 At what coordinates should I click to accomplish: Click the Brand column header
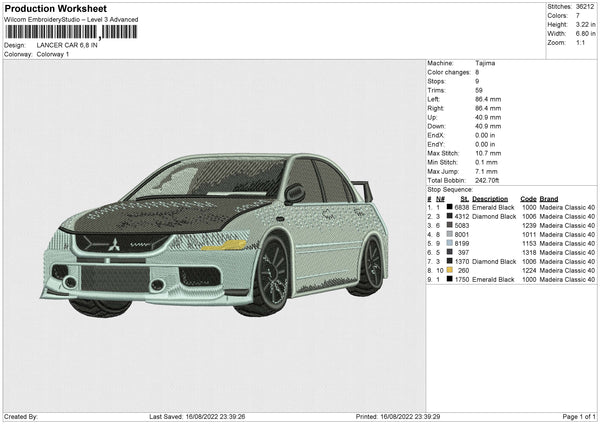tap(549, 199)
